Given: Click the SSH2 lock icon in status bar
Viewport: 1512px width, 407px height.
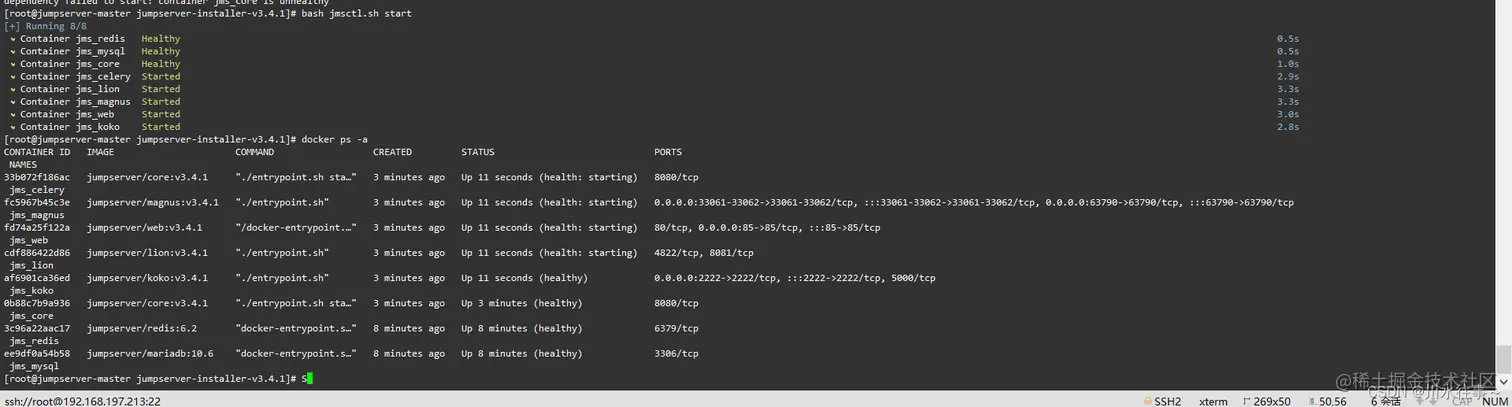Looking at the screenshot, I should 1148,401.
